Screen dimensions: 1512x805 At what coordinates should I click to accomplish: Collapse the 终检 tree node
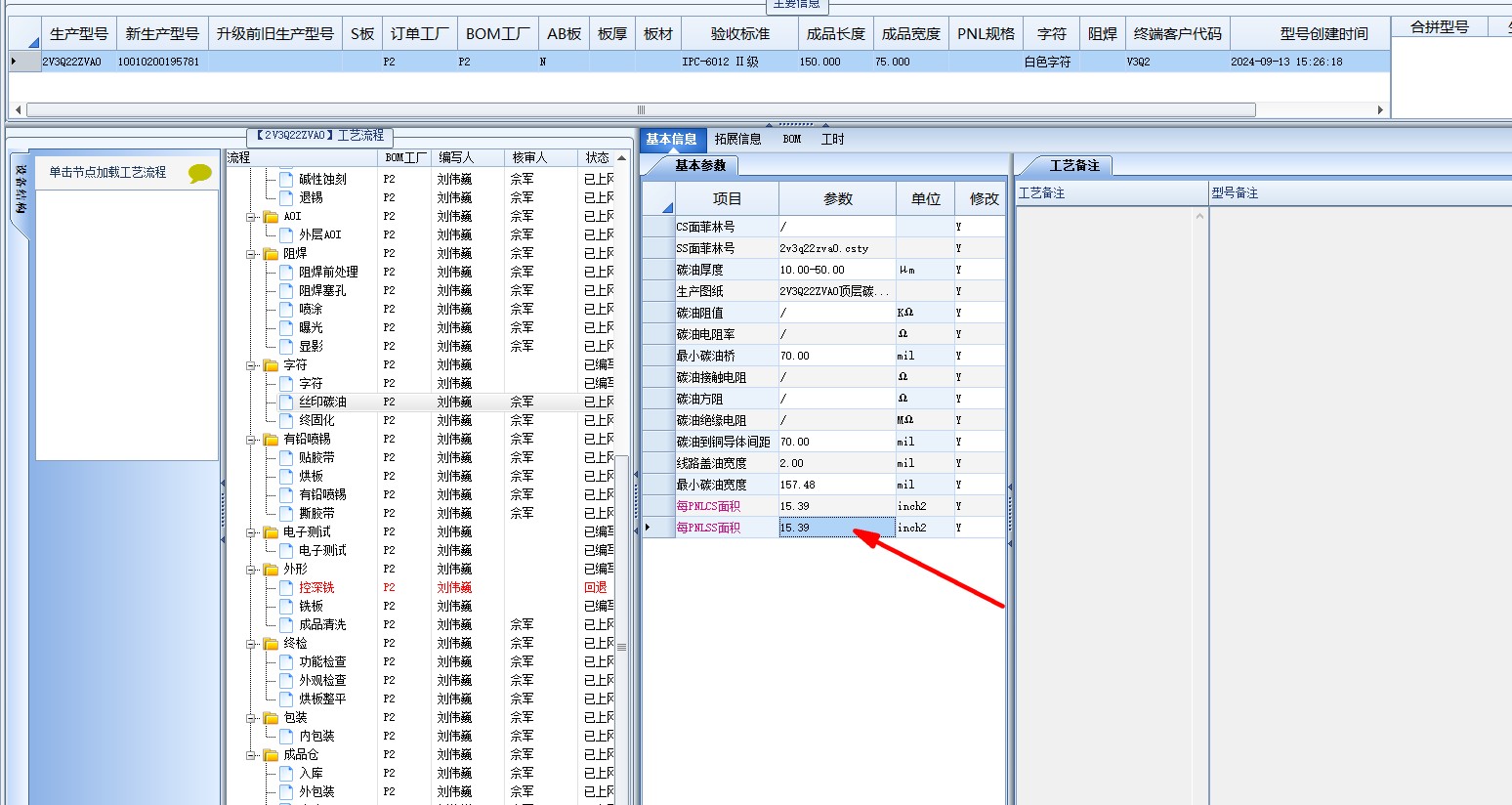click(x=252, y=644)
